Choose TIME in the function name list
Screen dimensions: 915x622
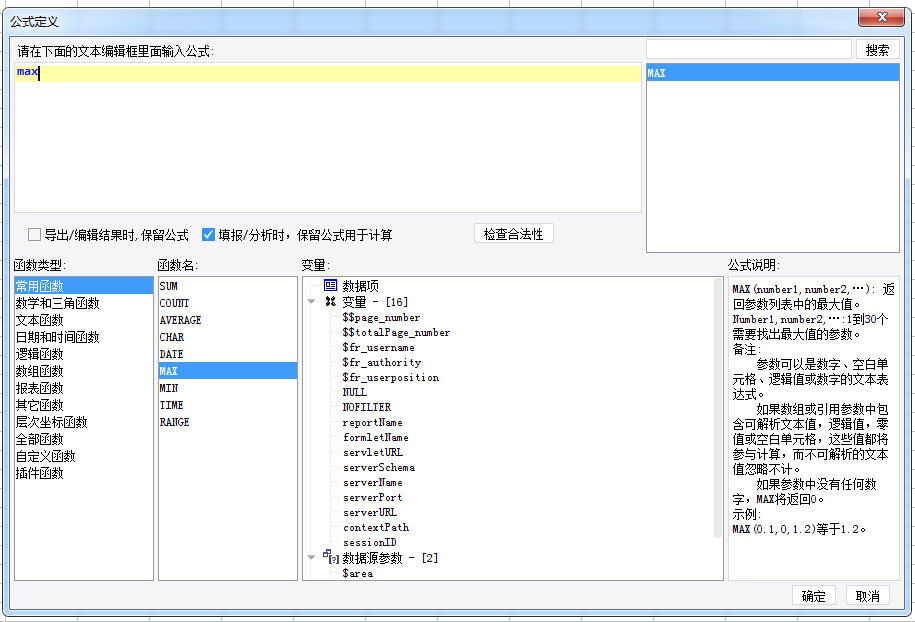228,405
